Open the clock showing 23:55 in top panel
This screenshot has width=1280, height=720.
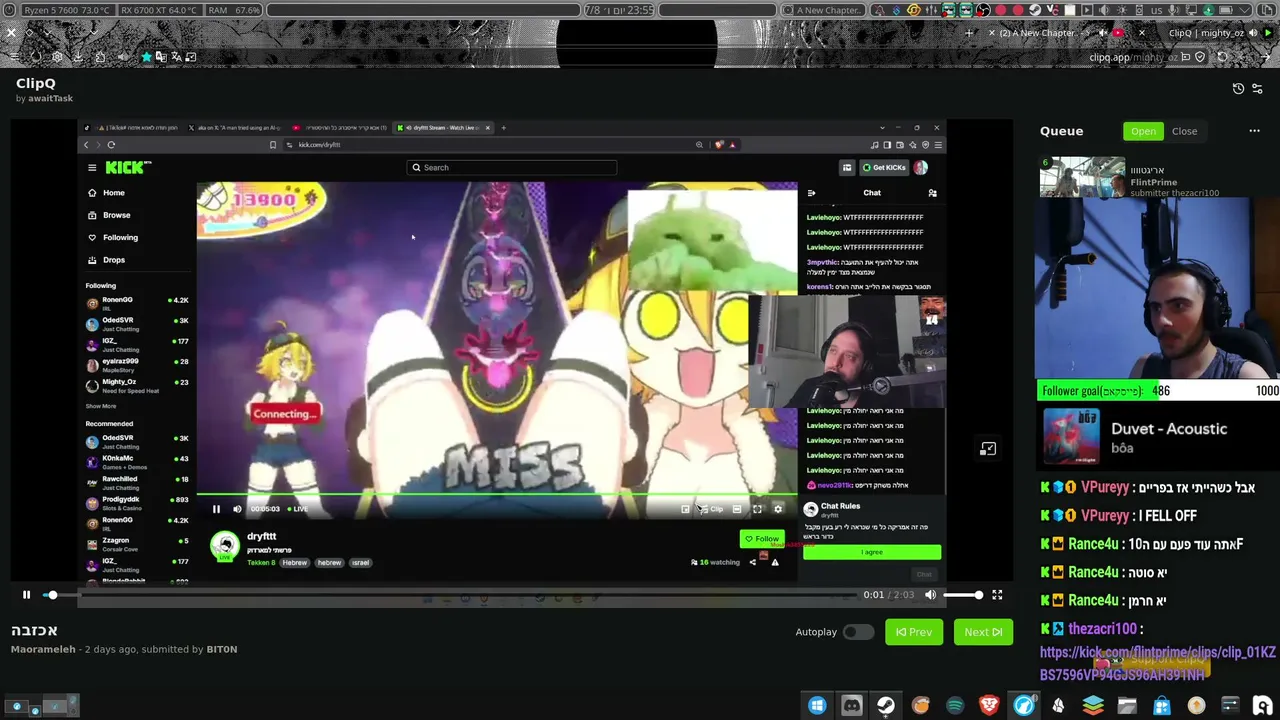(619, 10)
